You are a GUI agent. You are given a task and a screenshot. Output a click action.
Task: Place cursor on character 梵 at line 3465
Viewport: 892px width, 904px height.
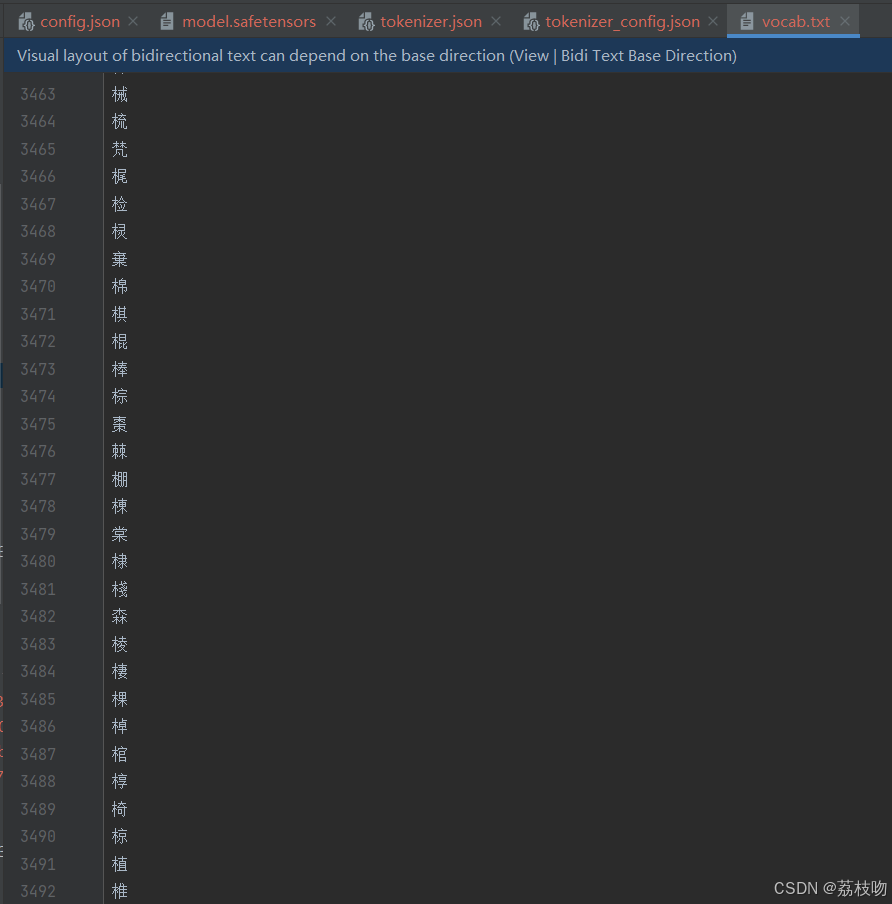[119, 149]
